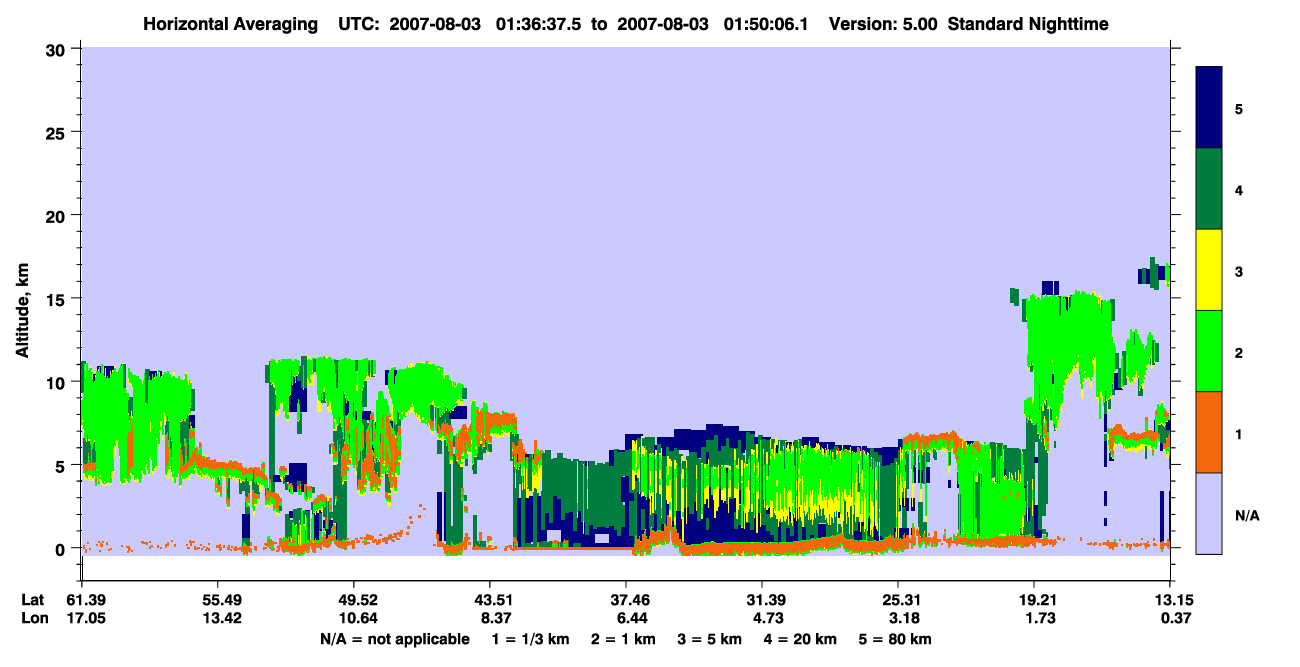Click the '5 = 80 km' caption
Viewport: 1300px width, 667px height.
click(896, 638)
